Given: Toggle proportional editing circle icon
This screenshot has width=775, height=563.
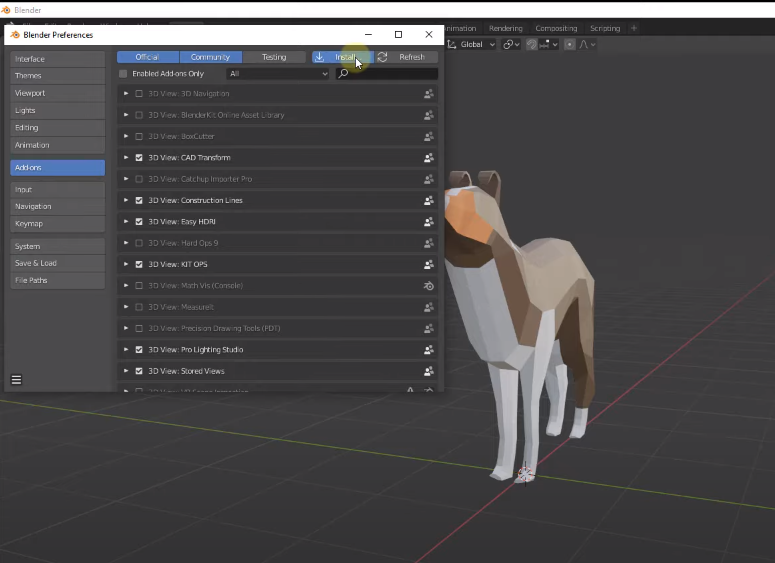Looking at the screenshot, I should point(569,44).
